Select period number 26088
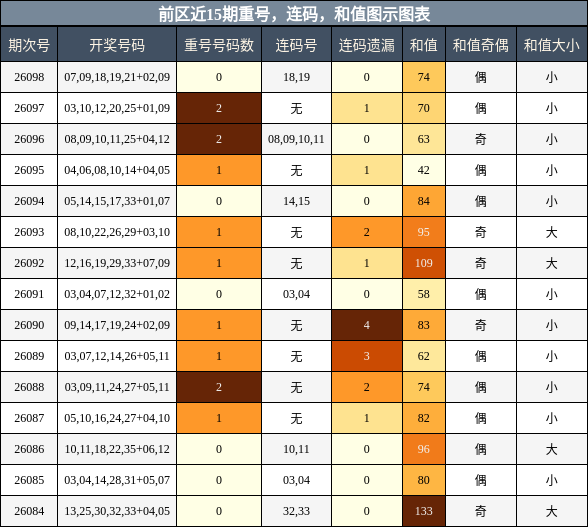 (x=29, y=387)
